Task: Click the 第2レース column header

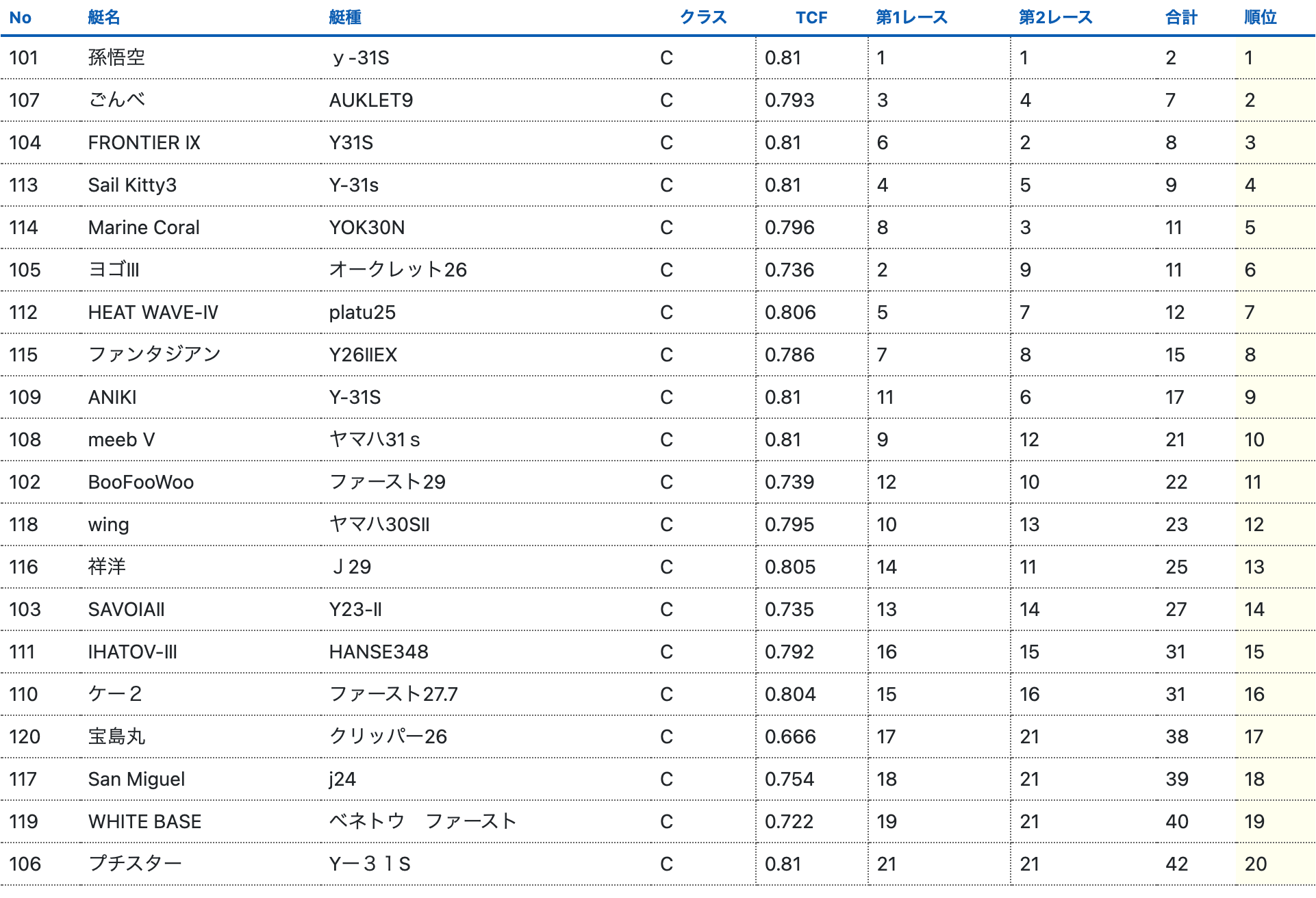Action: click(x=1055, y=18)
